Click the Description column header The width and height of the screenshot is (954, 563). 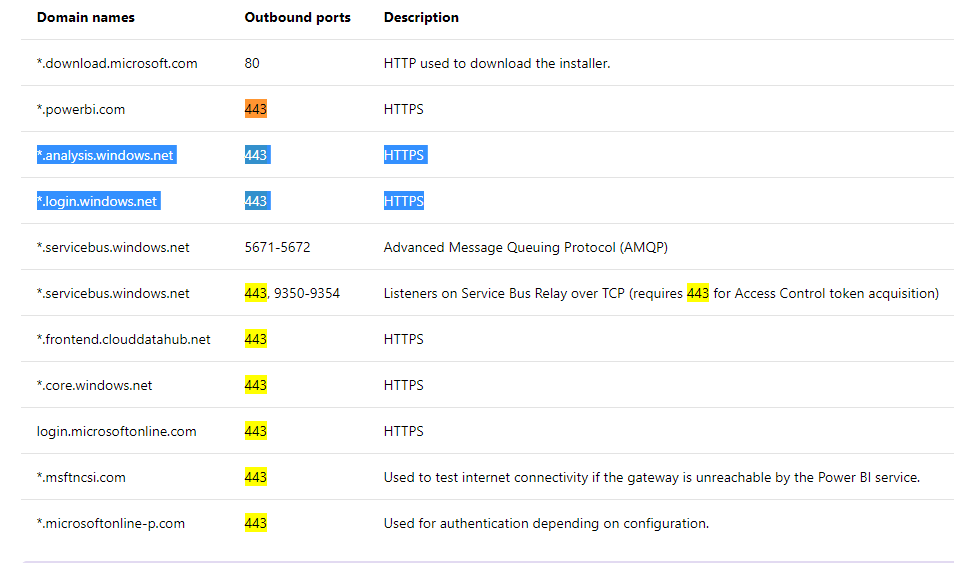pyautogui.click(x=421, y=17)
